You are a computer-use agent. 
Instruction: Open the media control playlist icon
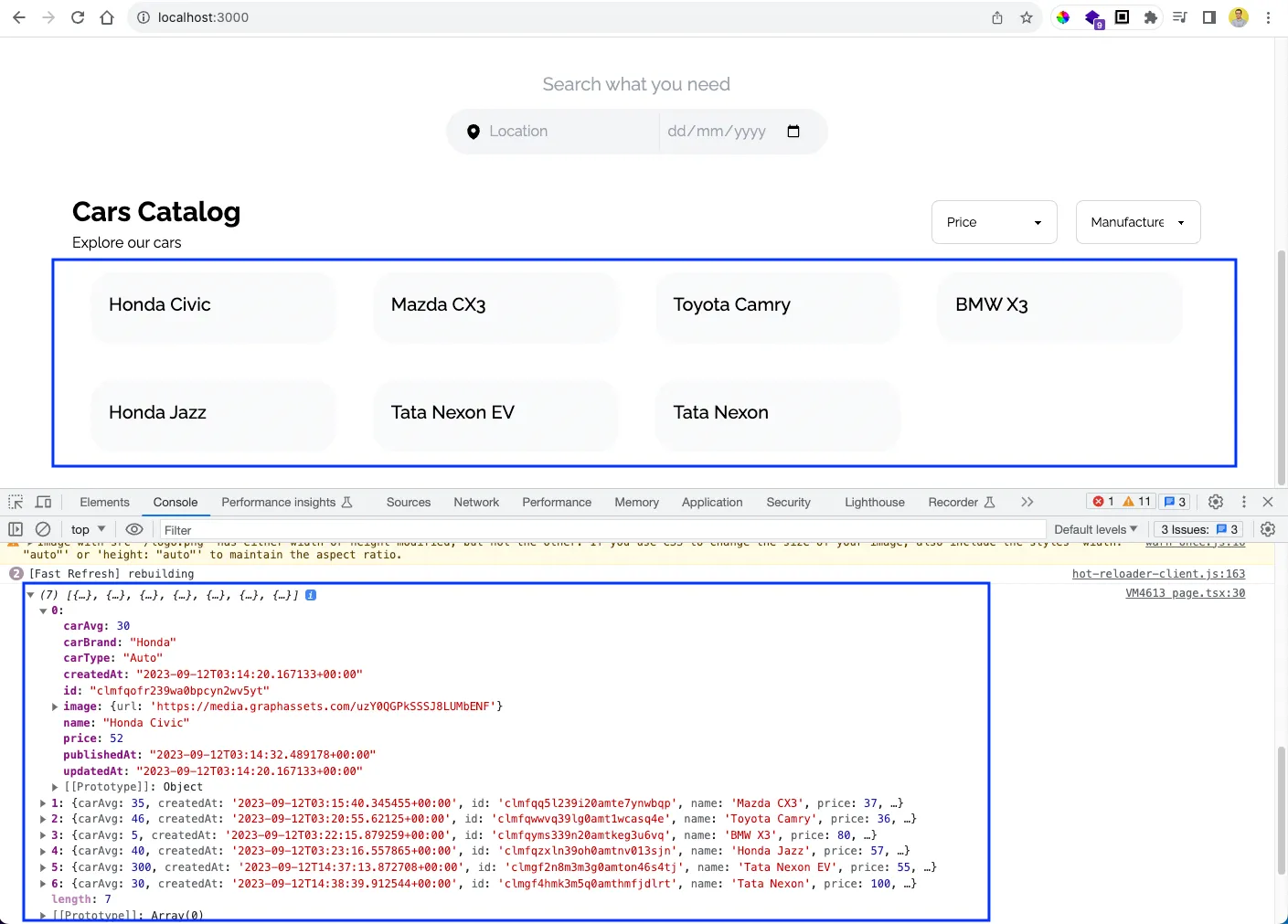click(x=1180, y=17)
